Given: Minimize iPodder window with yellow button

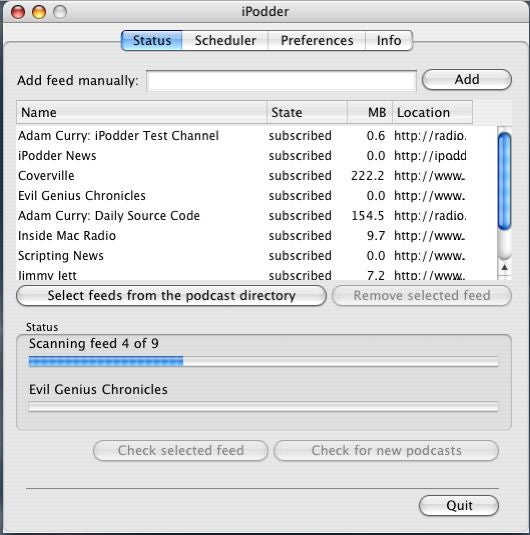Looking at the screenshot, I should click(39, 12).
